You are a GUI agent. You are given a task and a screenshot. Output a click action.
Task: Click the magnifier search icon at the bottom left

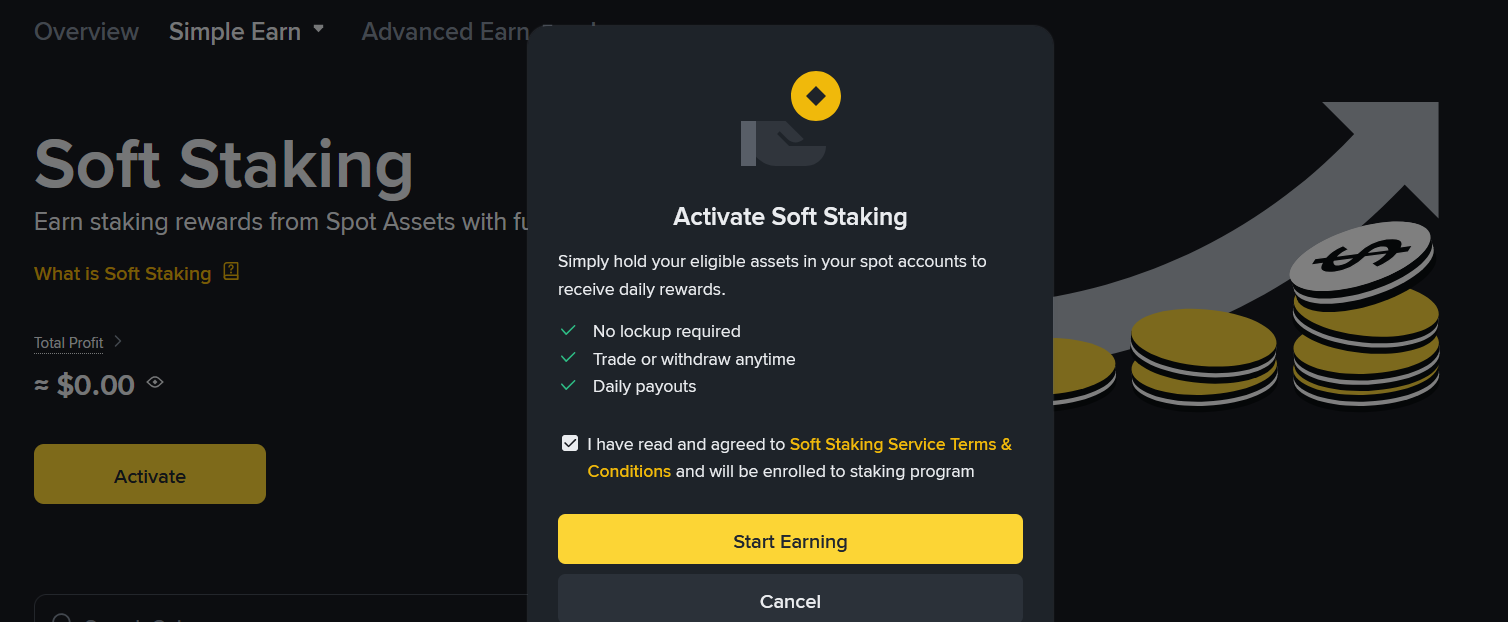[x=61, y=618]
